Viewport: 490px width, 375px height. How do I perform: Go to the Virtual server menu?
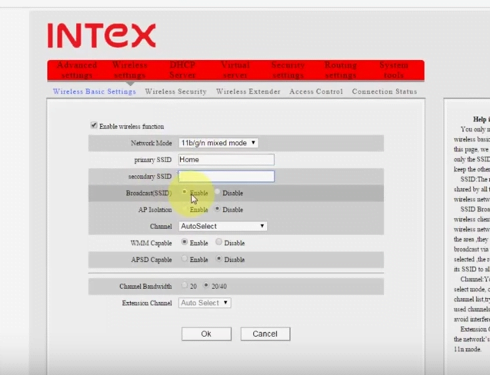click(x=235, y=70)
